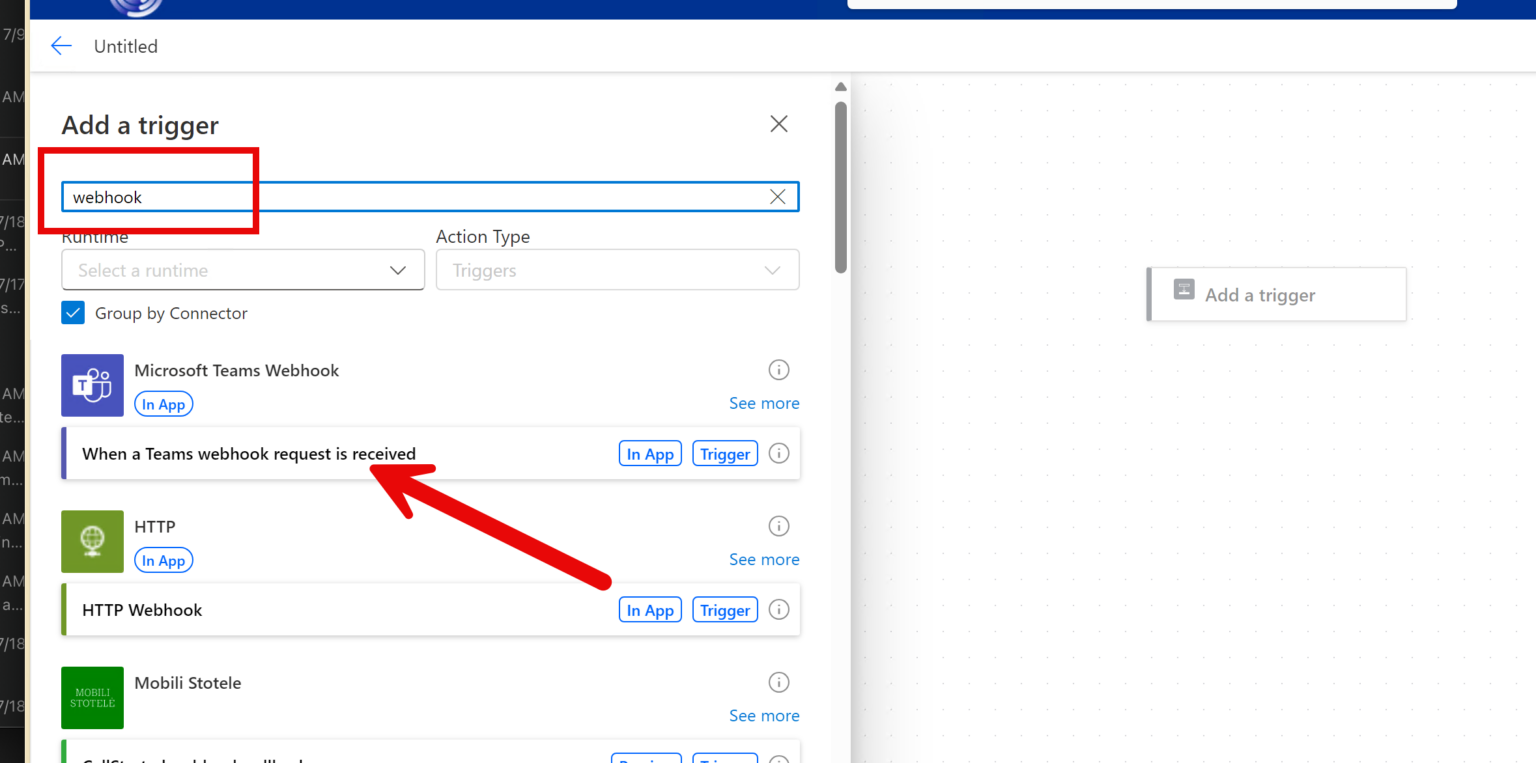Click the Add a trigger canvas node
This screenshot has width=1536, height=763.
[1276, 295]
